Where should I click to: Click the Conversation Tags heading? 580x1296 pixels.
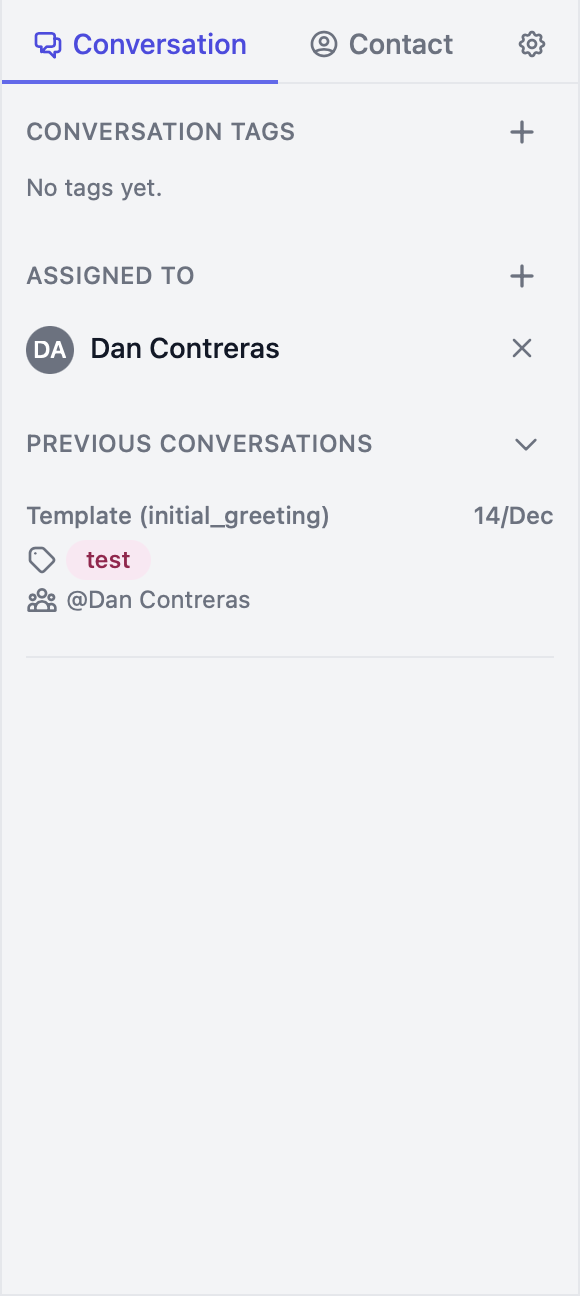point(160,131)
